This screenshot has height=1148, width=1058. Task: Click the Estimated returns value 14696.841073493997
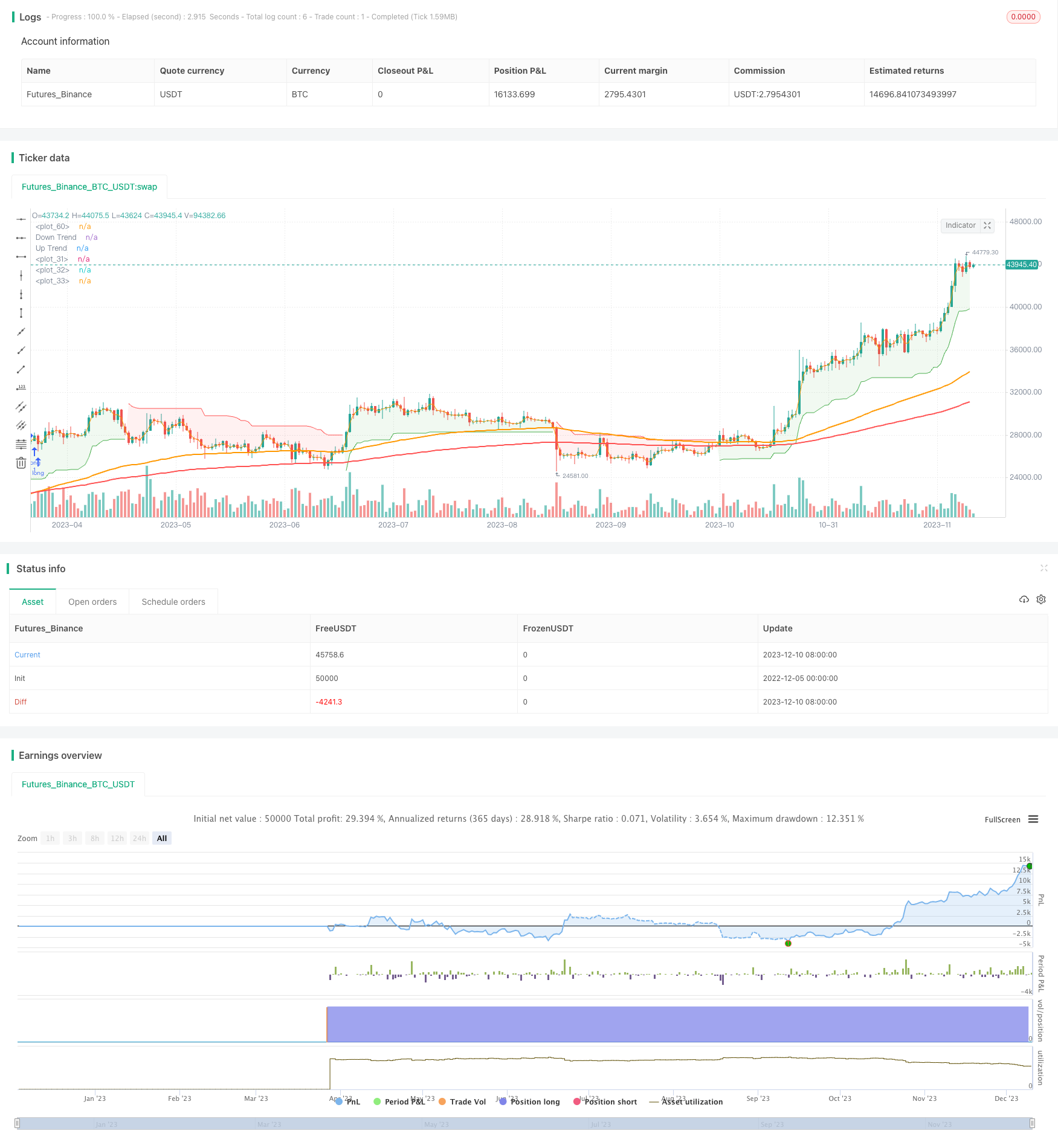point(912,94)
